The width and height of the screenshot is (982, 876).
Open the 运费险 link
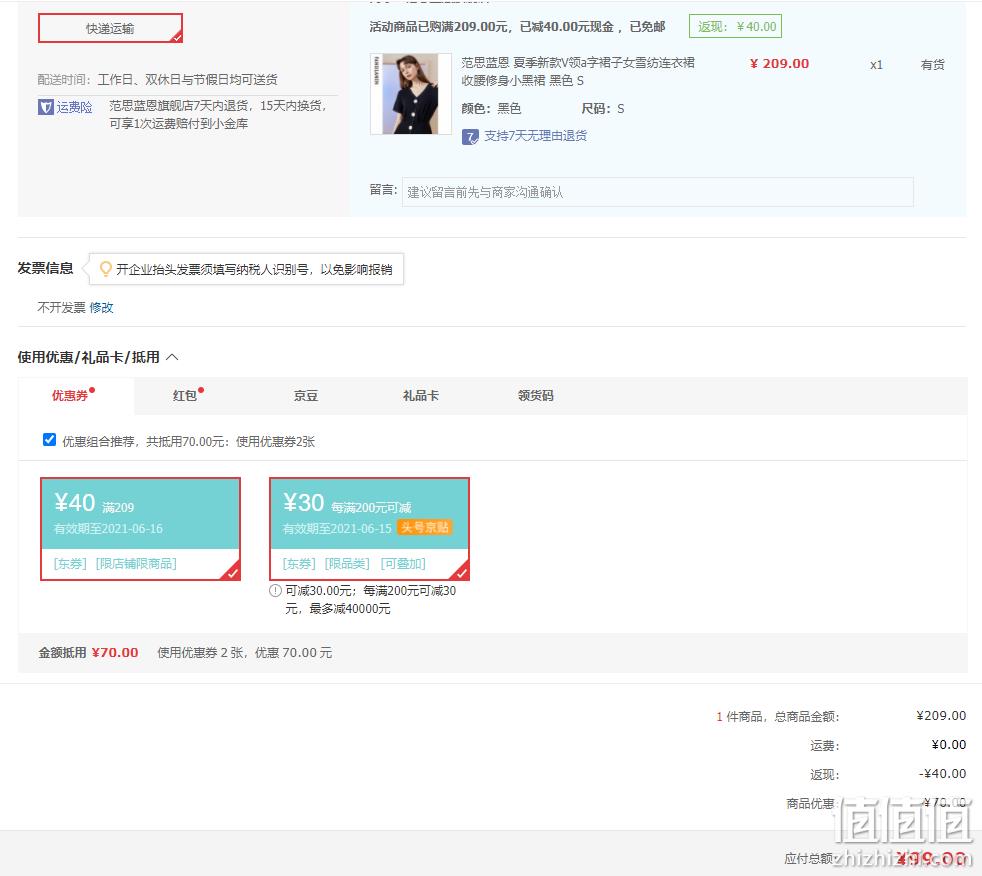pos(75,107)
